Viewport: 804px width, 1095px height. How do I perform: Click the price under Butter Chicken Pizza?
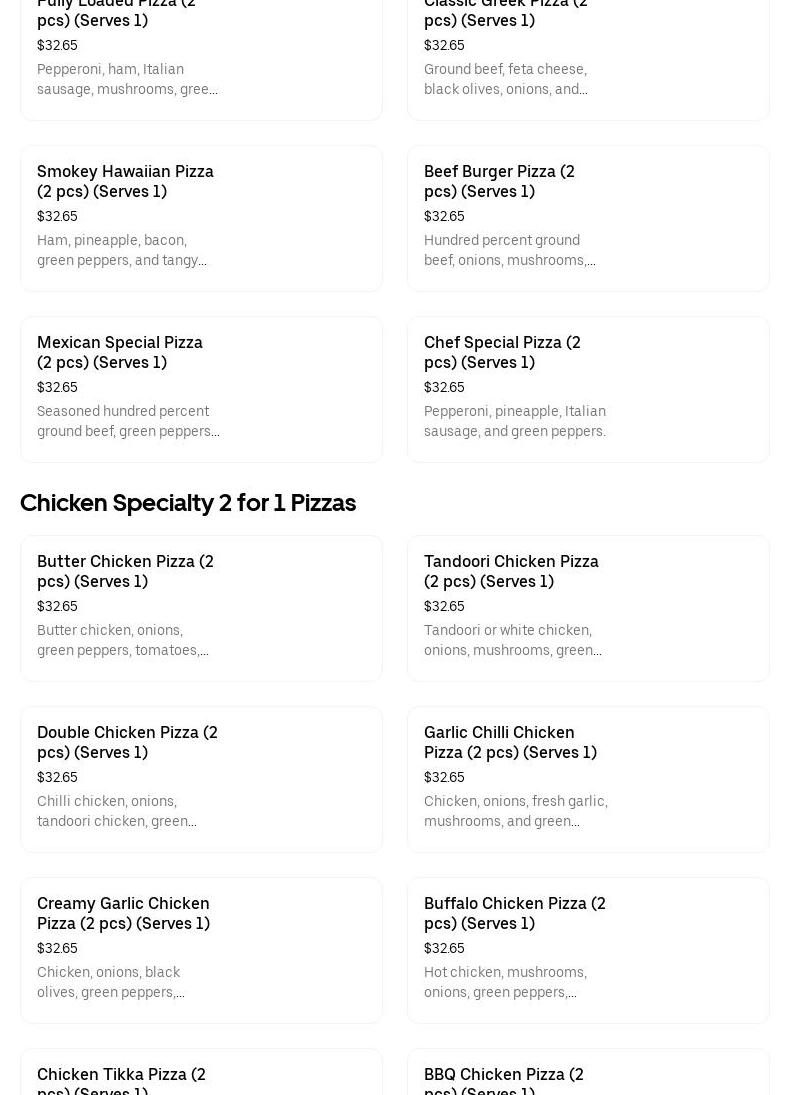[57, 606]
